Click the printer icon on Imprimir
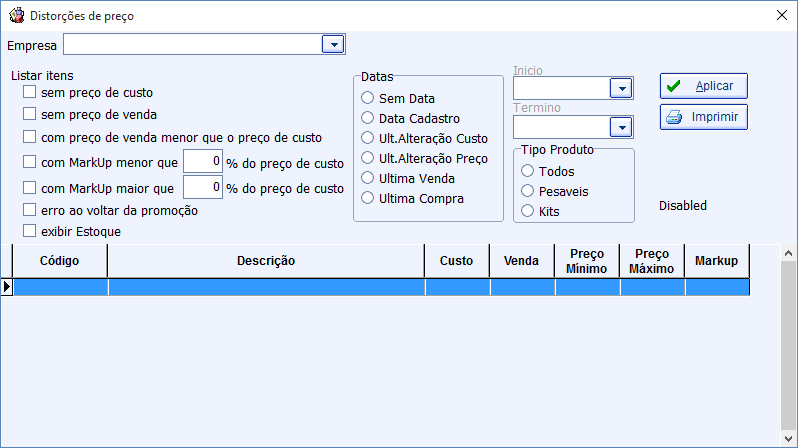This screenshot has height=448, width=798. click(x=674, y=117)
